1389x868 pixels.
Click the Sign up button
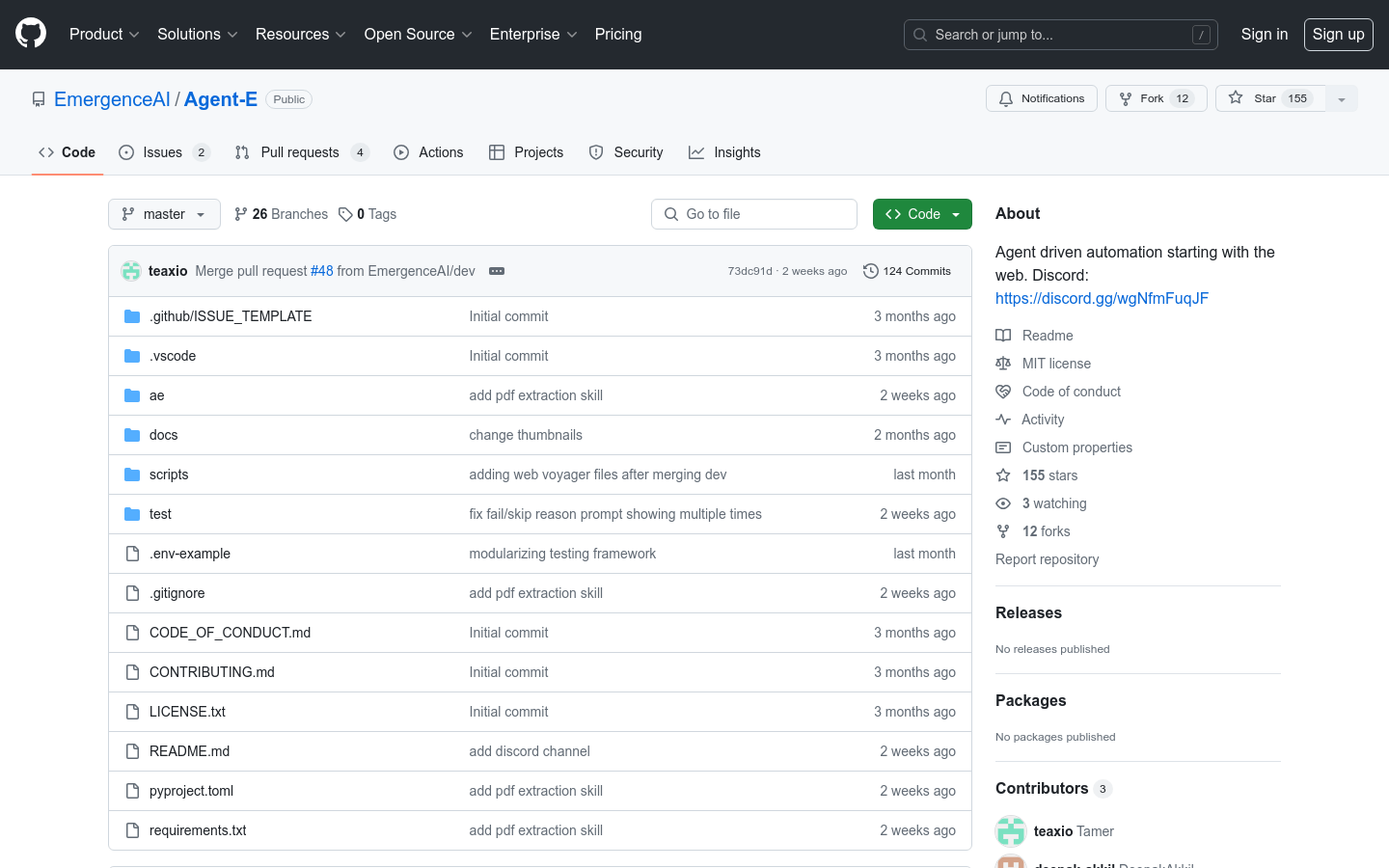coord(1339,35)
